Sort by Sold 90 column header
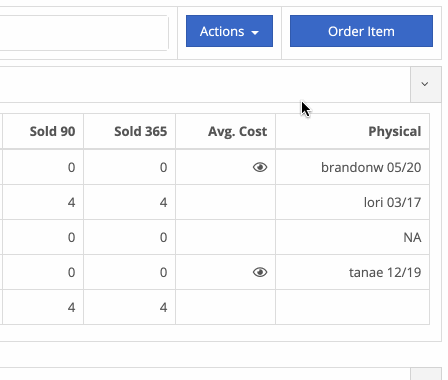448x380 pixels. 52,131
